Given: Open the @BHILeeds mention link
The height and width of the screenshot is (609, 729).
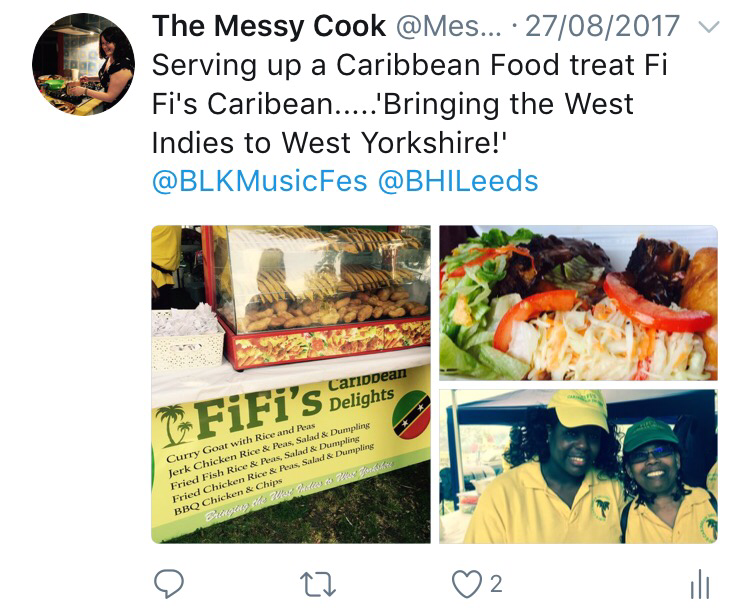Looking at the screenshot, I should tap(458, 181).
